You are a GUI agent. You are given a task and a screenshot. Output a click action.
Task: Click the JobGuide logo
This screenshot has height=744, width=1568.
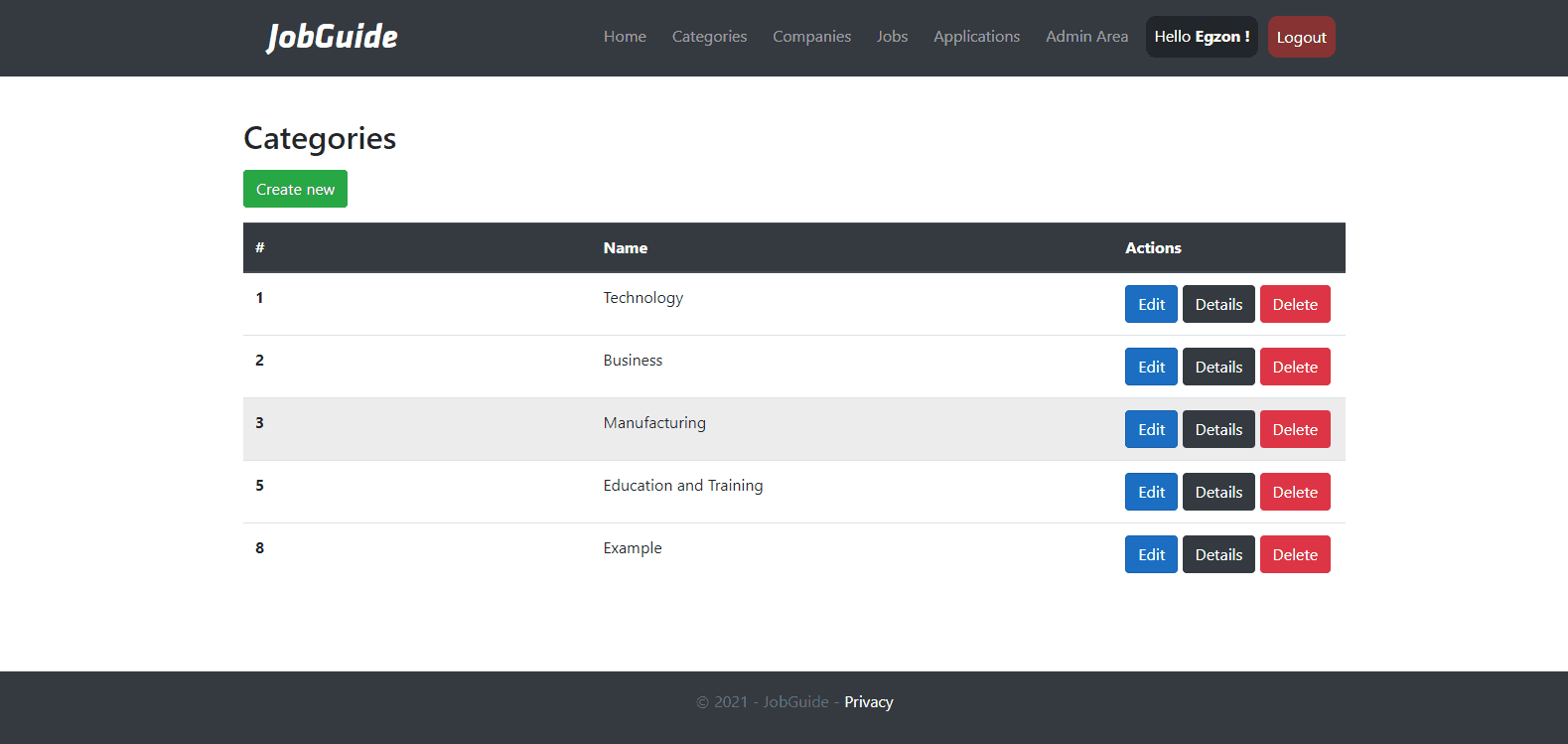(x=332, y=37)
